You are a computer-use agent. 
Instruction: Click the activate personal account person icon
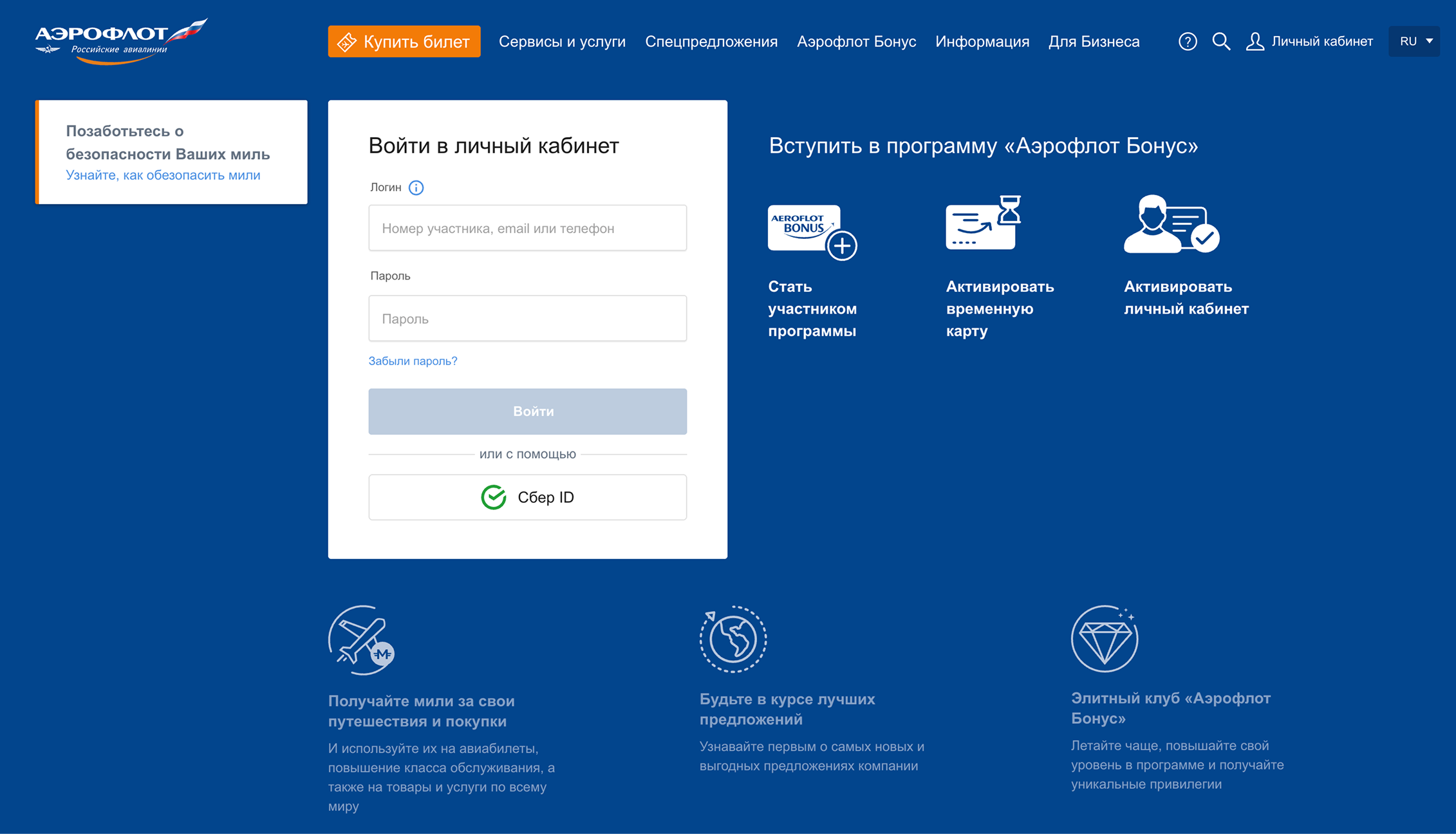click(1171, 224)
